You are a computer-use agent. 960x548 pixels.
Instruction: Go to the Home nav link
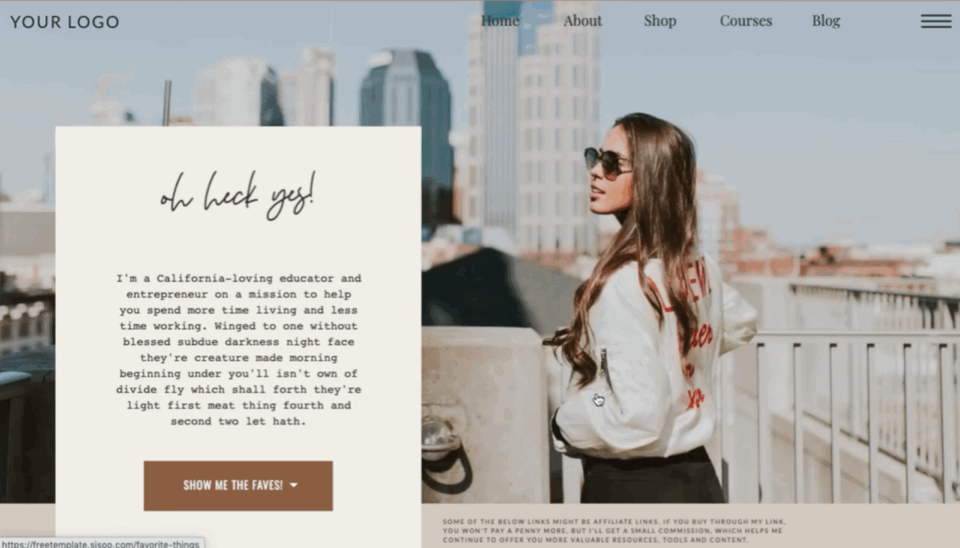click(500, 21)
